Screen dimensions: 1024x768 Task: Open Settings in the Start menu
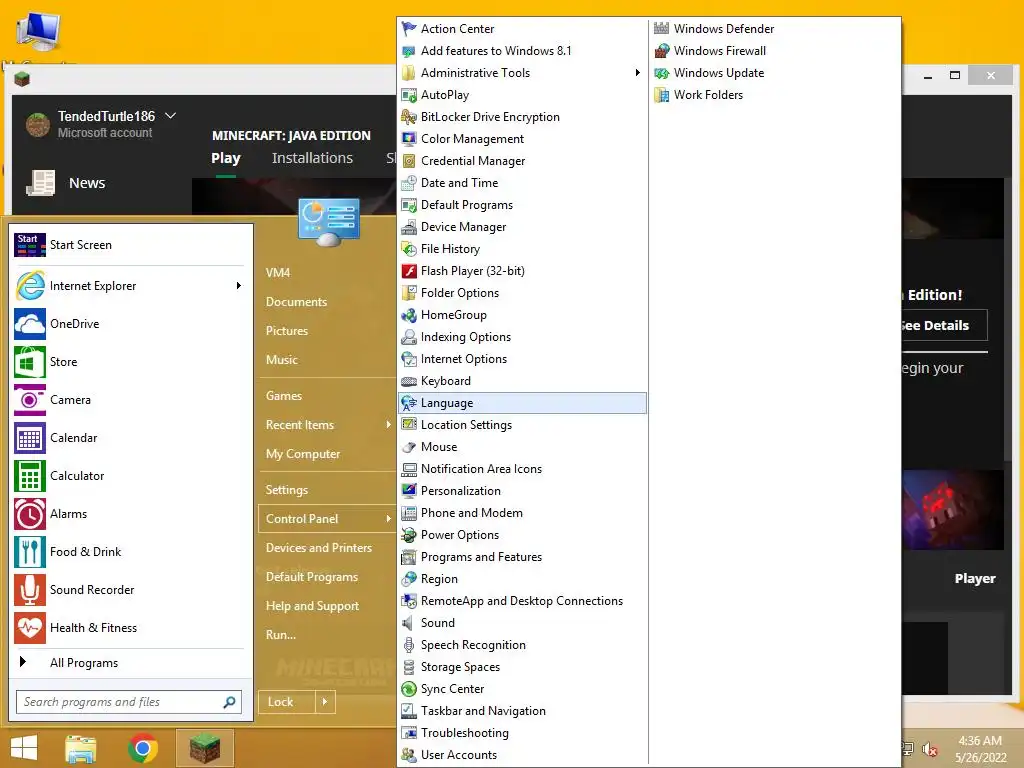coord(287,490)
